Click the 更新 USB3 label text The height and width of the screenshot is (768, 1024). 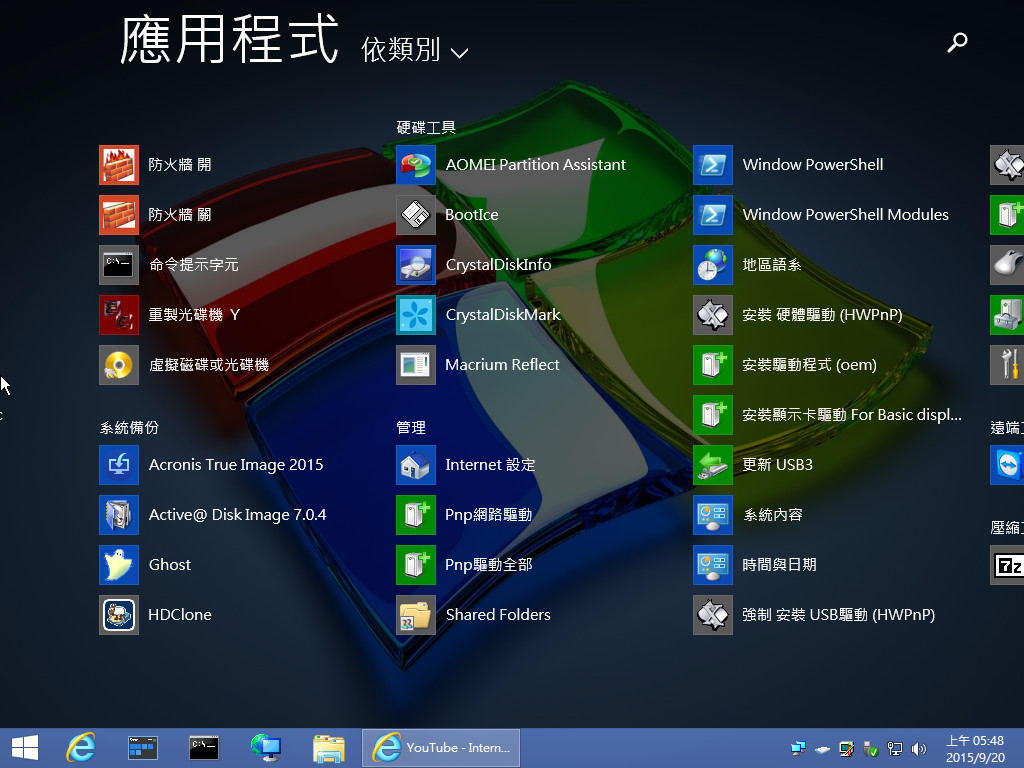click(x=777, y=464)
